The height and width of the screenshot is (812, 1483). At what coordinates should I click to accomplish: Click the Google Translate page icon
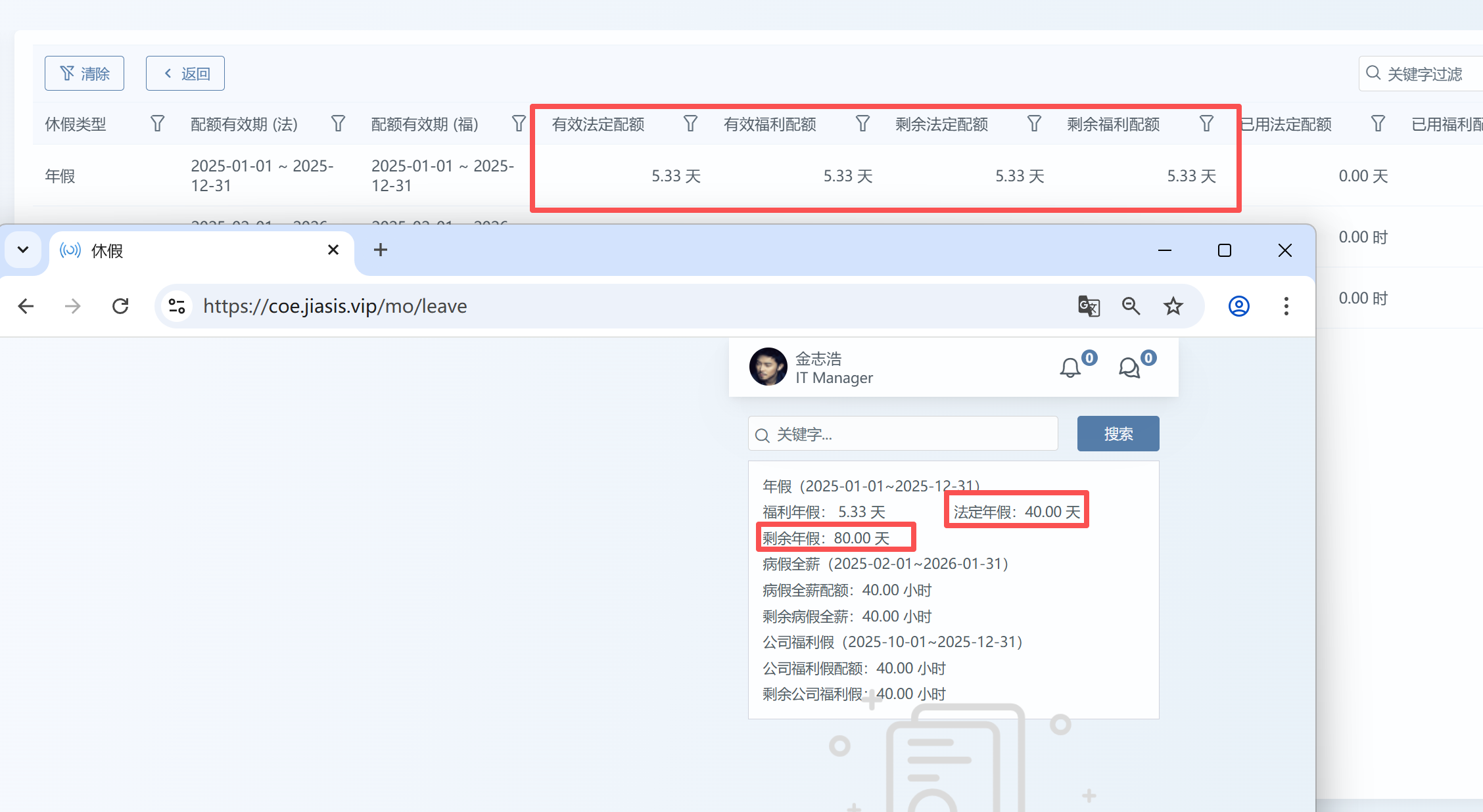1089,306
